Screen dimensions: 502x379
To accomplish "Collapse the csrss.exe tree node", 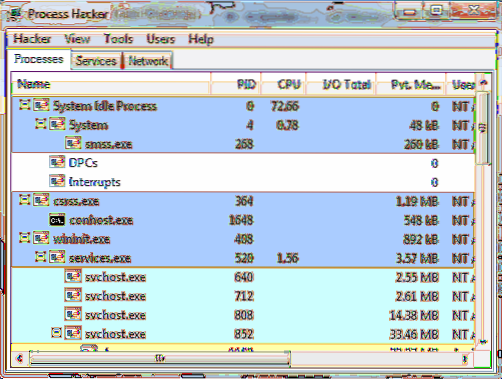I will [x=24, y=200].
